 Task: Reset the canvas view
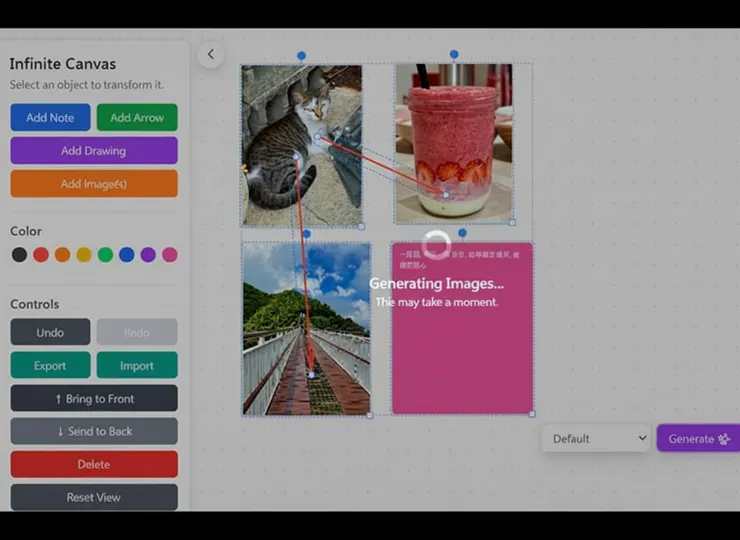(x=94, y=497)
